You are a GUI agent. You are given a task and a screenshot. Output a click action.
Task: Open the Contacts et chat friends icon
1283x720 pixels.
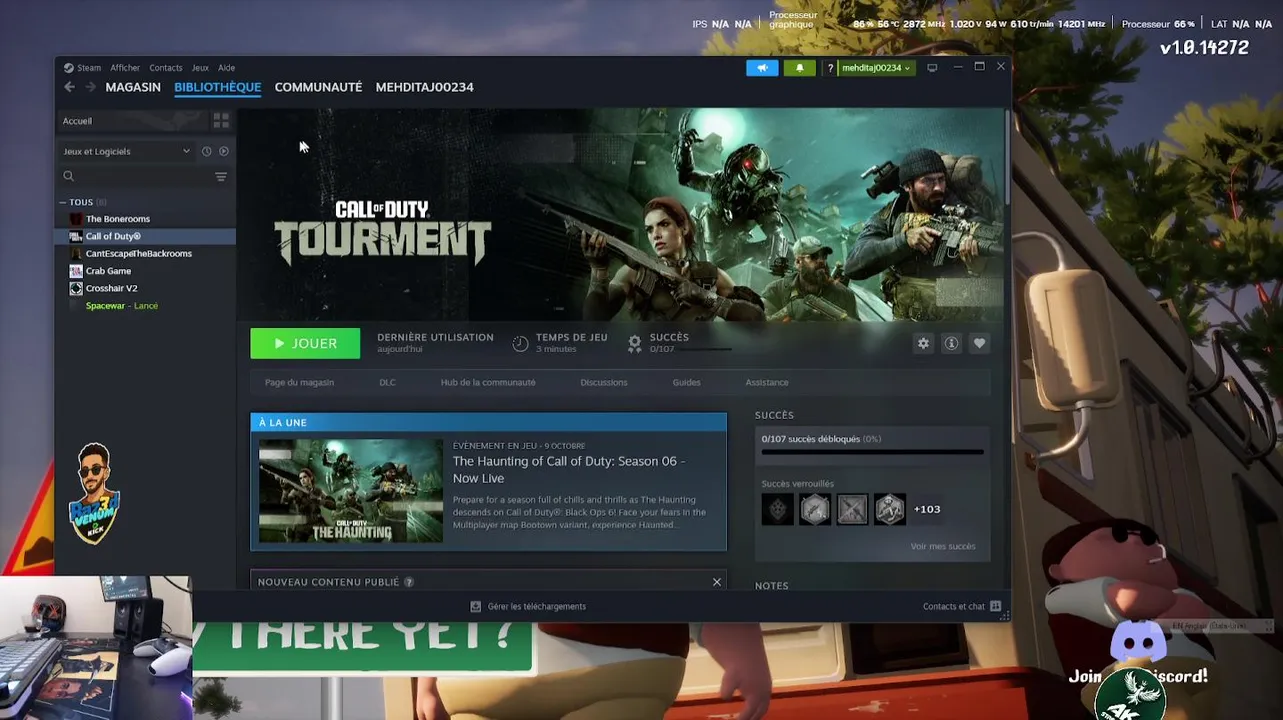pos(995,606)
